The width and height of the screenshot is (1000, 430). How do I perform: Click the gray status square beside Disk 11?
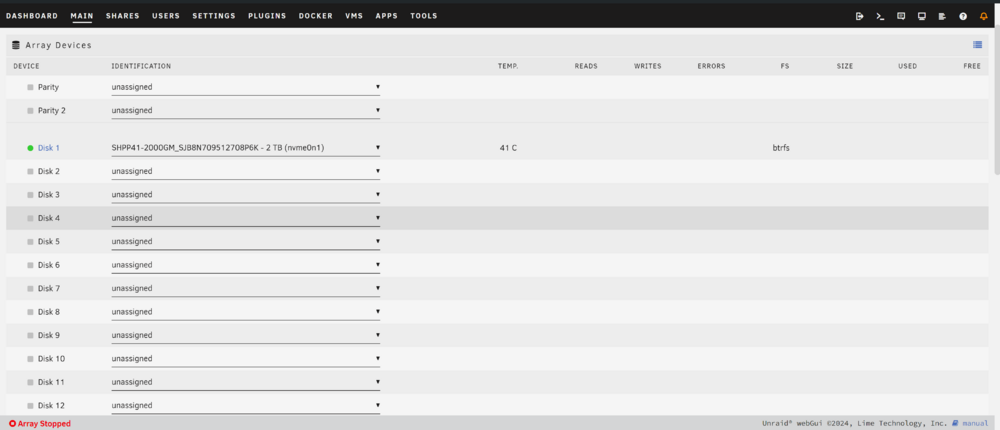[x=30, y=382]
